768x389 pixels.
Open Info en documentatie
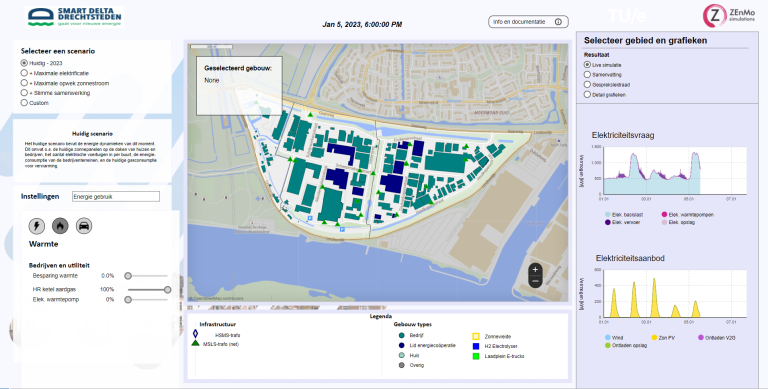click(x=528, y=22)
